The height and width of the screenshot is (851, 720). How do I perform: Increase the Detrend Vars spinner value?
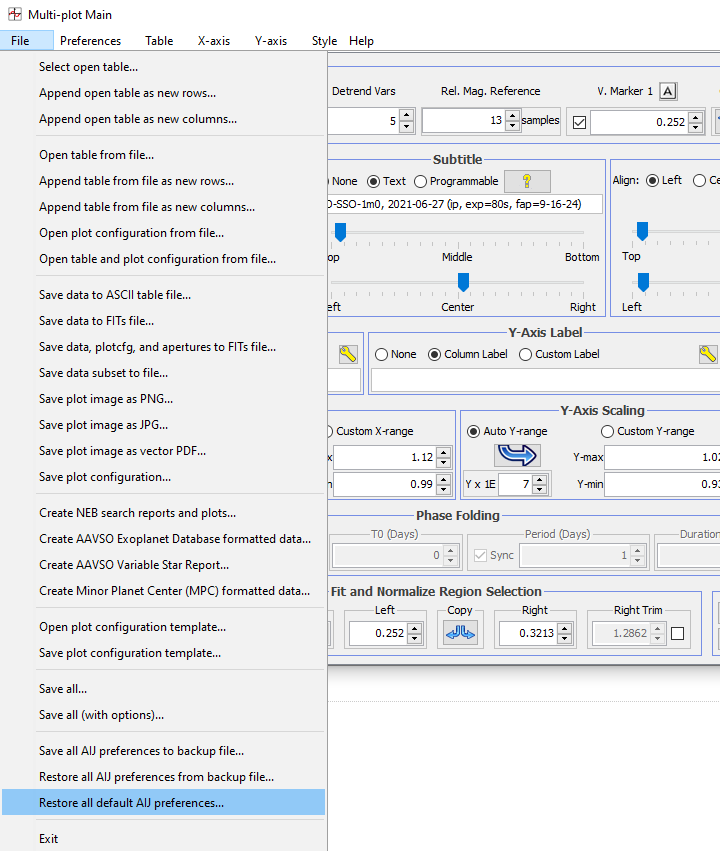point(406,116)
